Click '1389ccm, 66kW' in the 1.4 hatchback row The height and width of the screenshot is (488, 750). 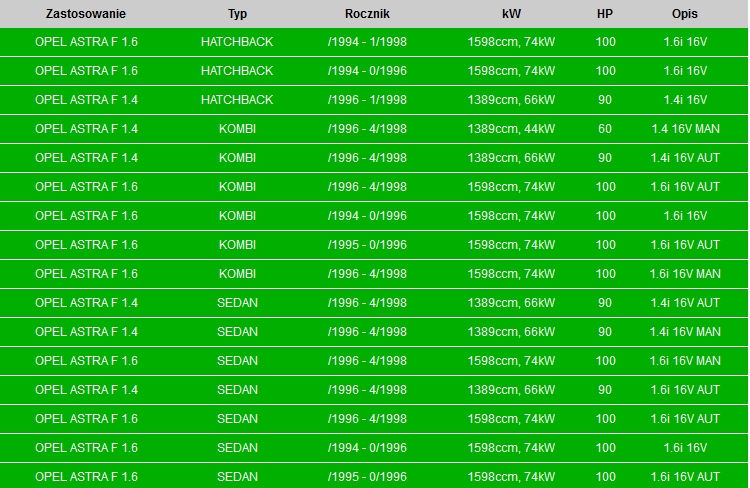pyautogui.click(x=511, y=100)
